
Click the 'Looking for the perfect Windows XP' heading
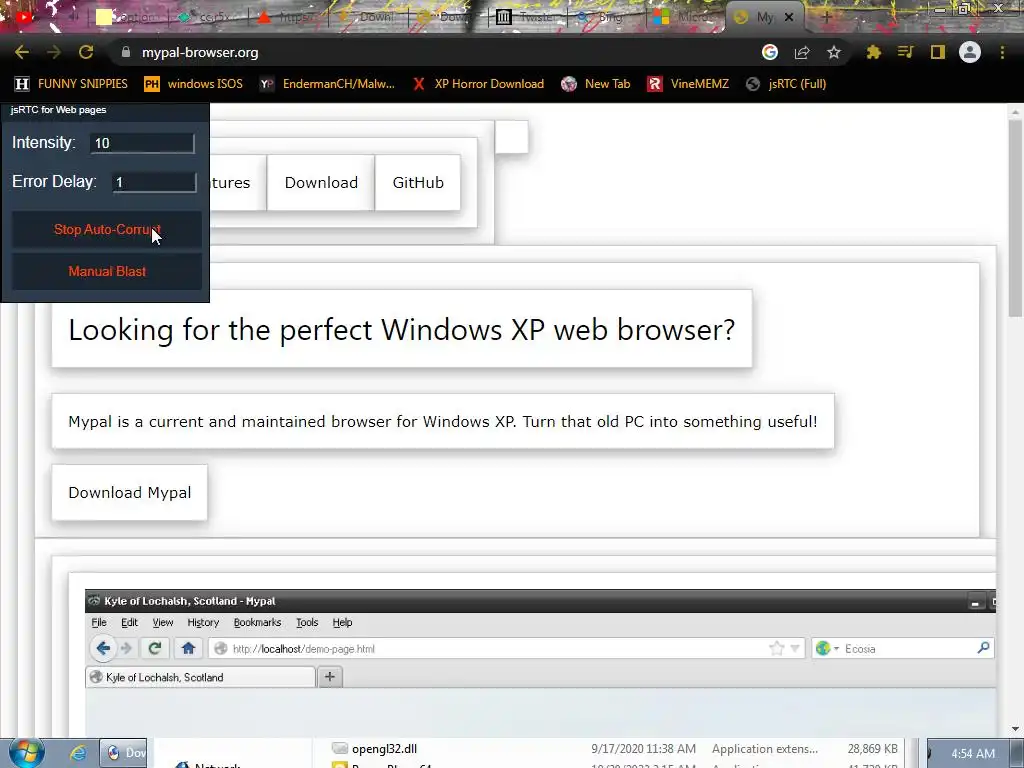pyautogui.click(x=402, y=329)
